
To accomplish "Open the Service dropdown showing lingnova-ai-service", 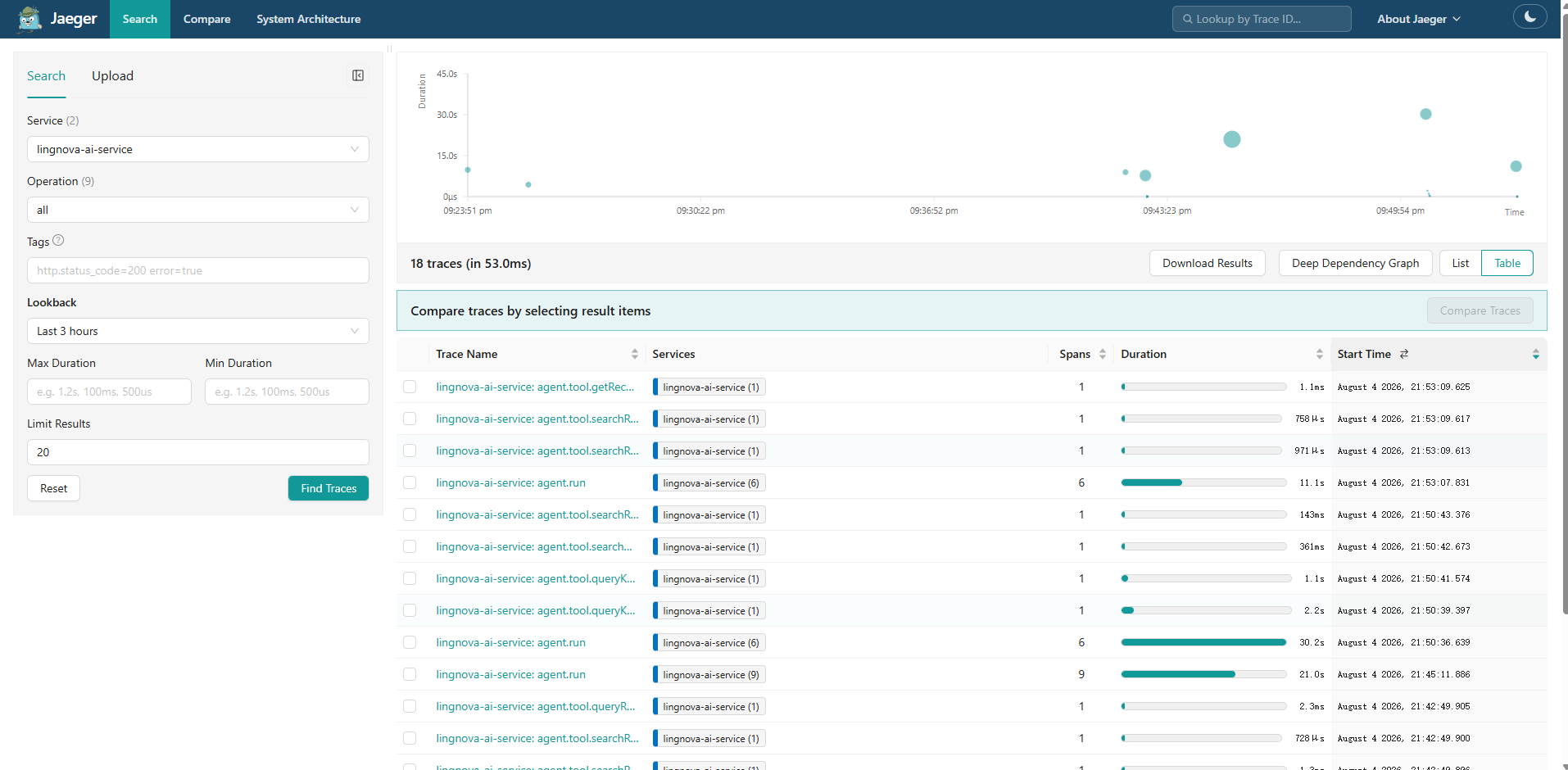I will (198, 149).
